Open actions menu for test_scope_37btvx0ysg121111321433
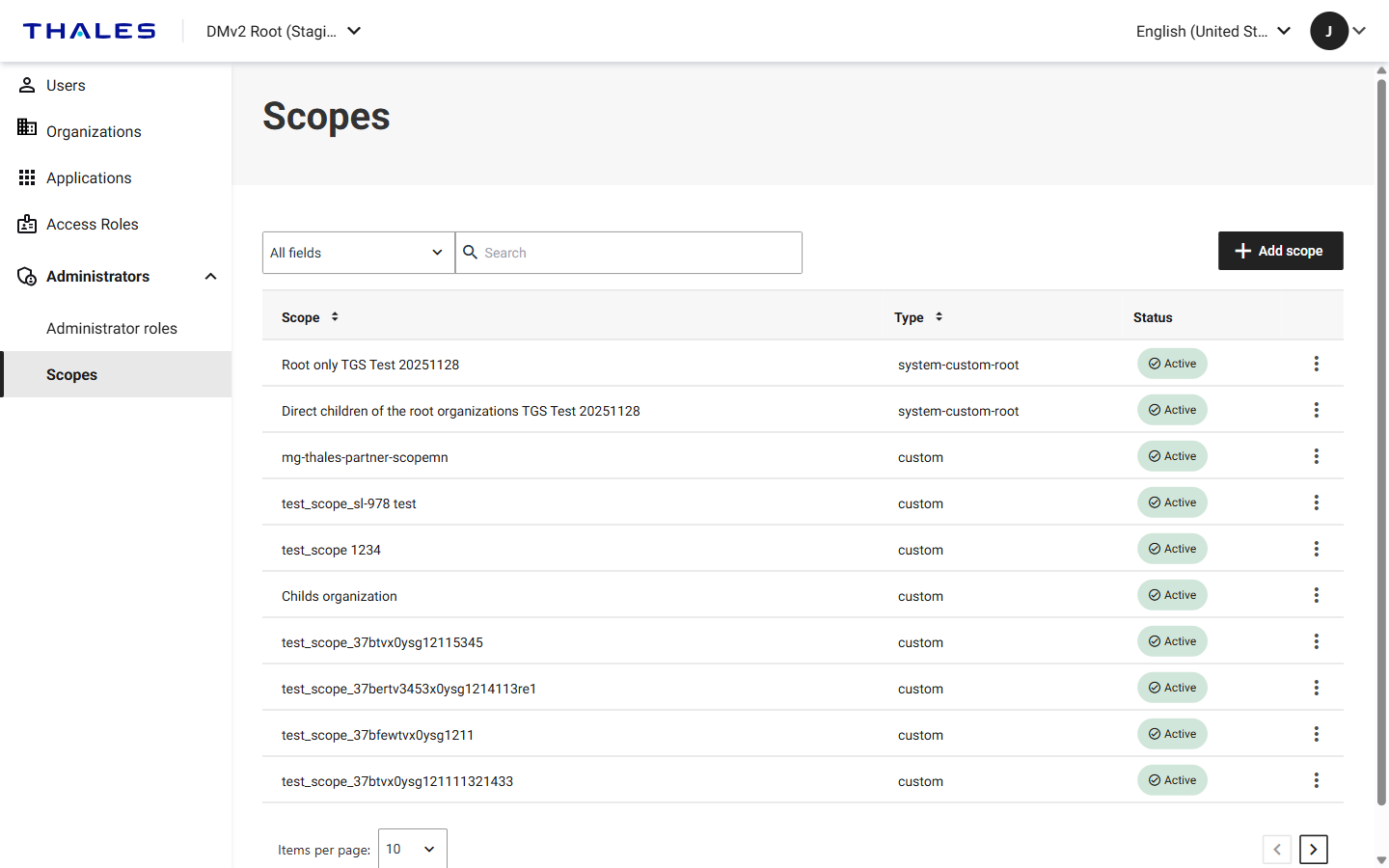 point(1316,780)
